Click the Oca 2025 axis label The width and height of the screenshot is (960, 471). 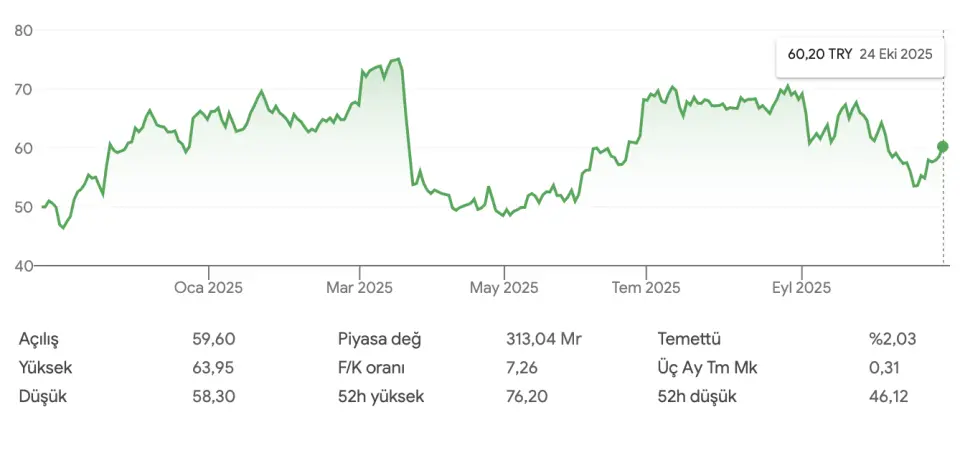(208, 288)
